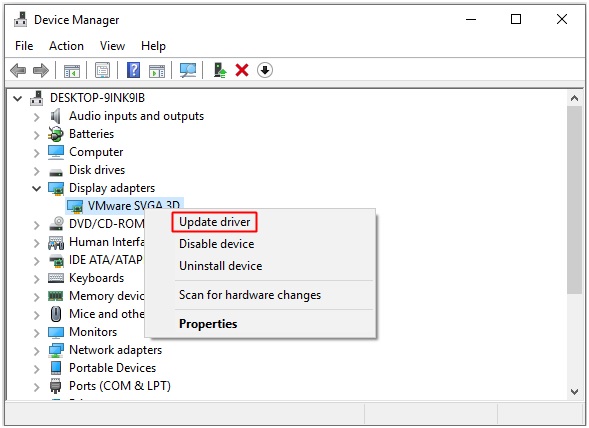589x428 pixels.
Task: Click the Portable Devices icon
Action: click(56, 368)
